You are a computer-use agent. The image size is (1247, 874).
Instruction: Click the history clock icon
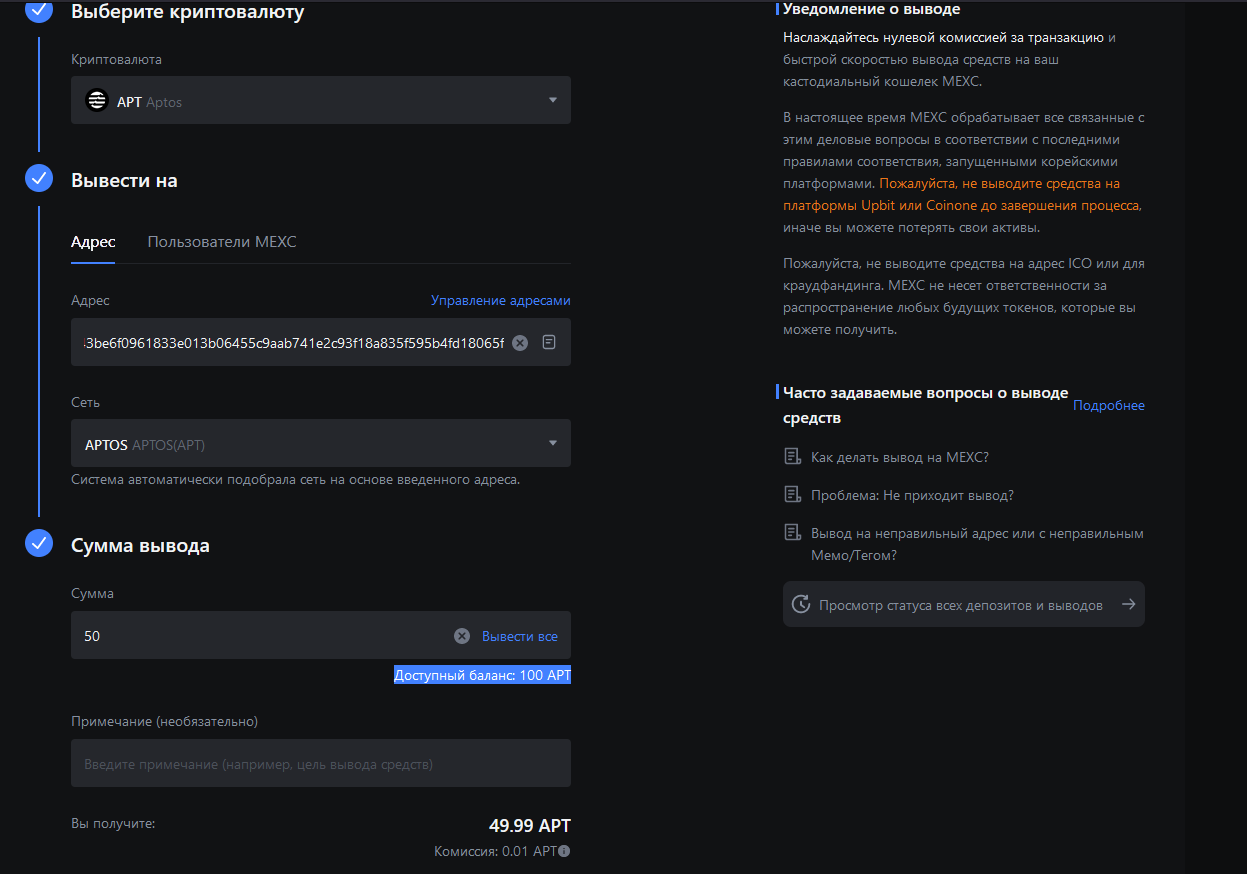click(801, 604)
